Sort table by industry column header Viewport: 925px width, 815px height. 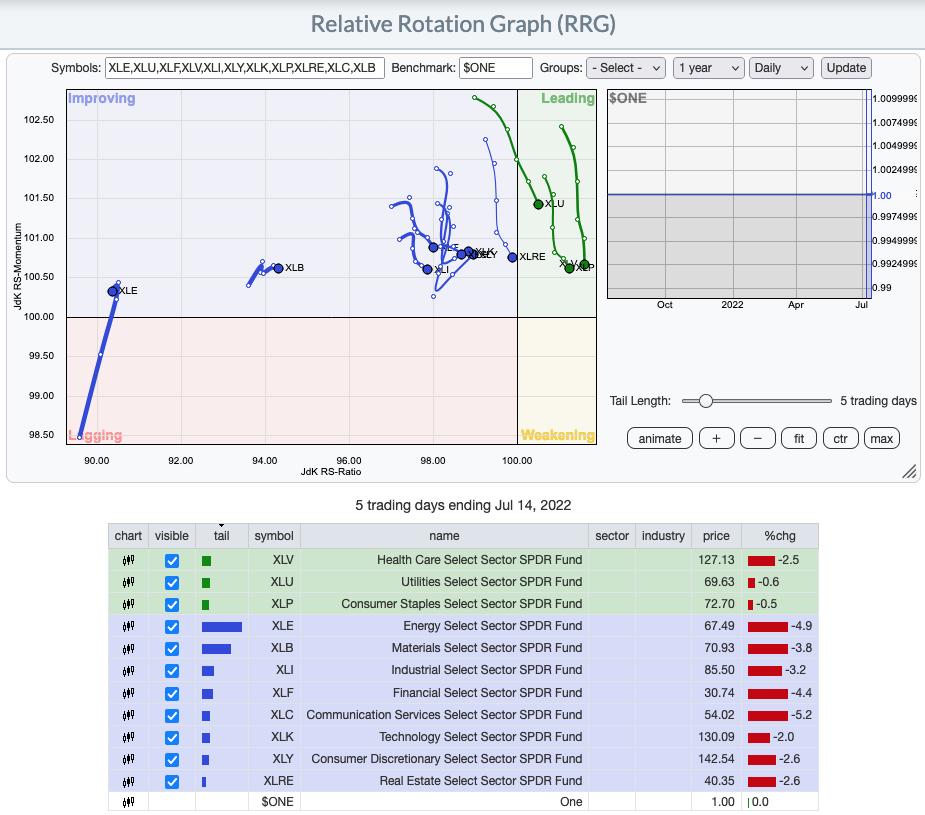663,536
